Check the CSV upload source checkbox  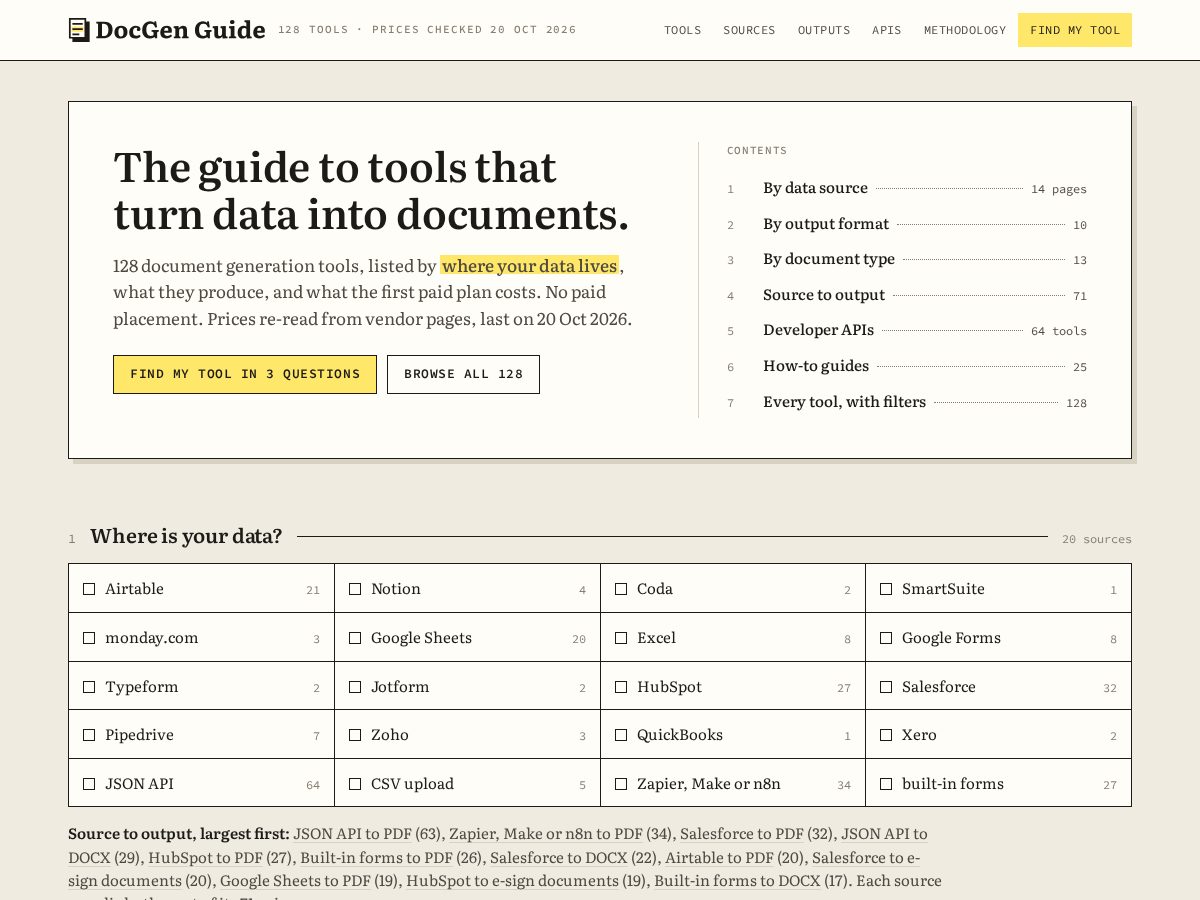pos(355,784)
